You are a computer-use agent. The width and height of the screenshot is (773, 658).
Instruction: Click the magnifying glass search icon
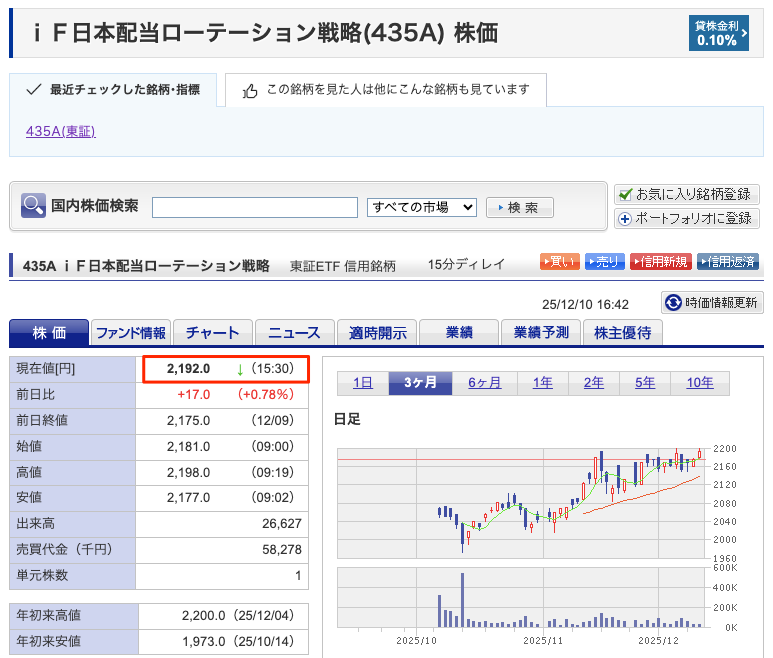pos(34,206)
